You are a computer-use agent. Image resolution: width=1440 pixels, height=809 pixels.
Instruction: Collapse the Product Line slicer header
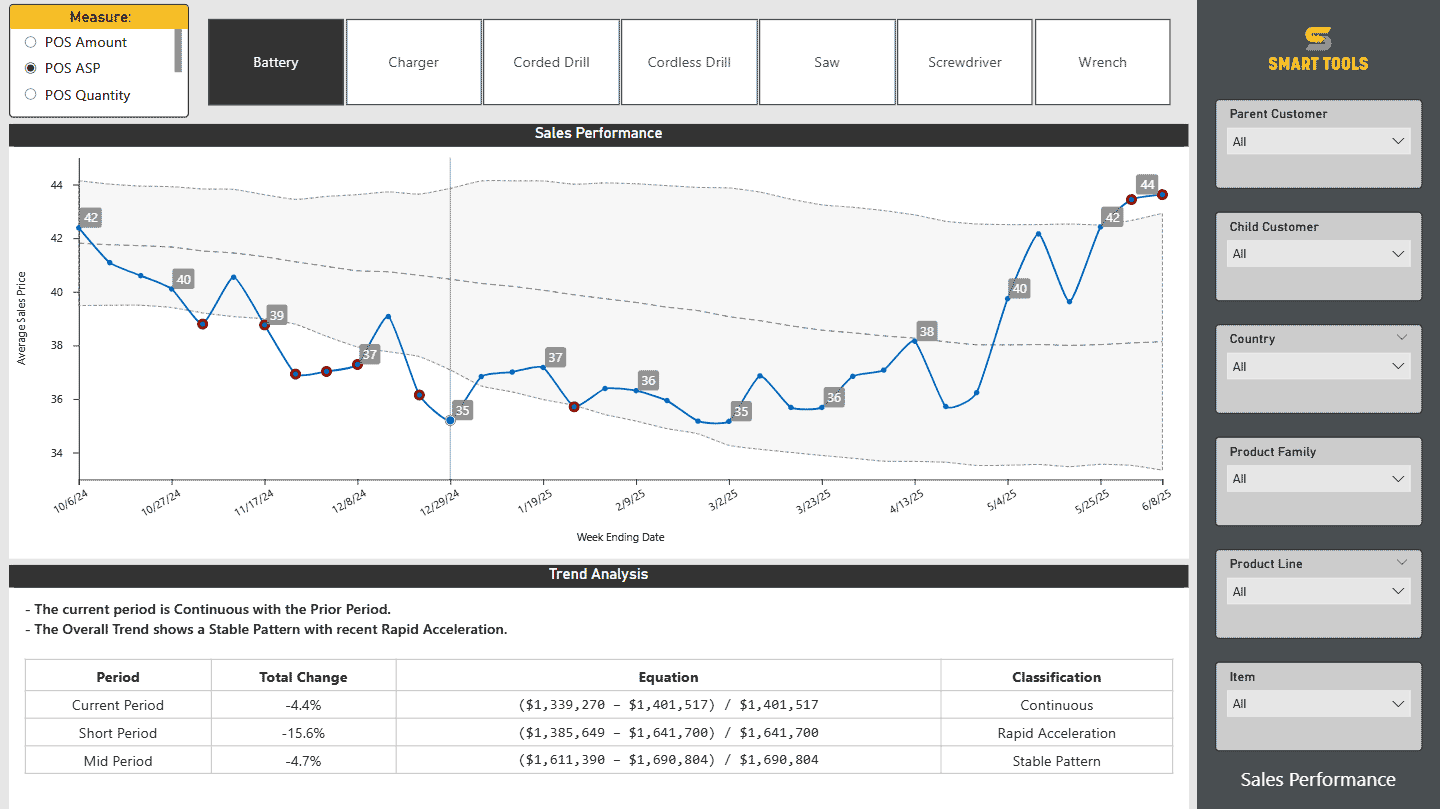(1404, 562)
